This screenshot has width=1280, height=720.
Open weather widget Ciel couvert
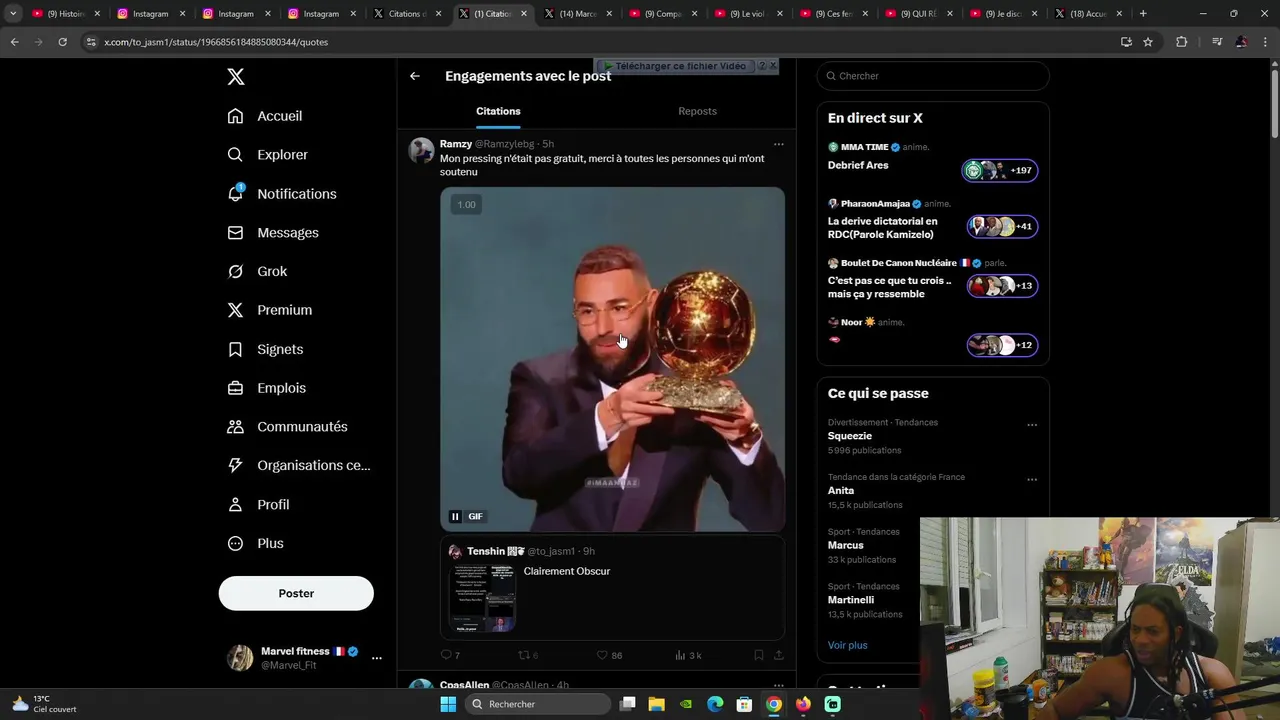(44, 704)
